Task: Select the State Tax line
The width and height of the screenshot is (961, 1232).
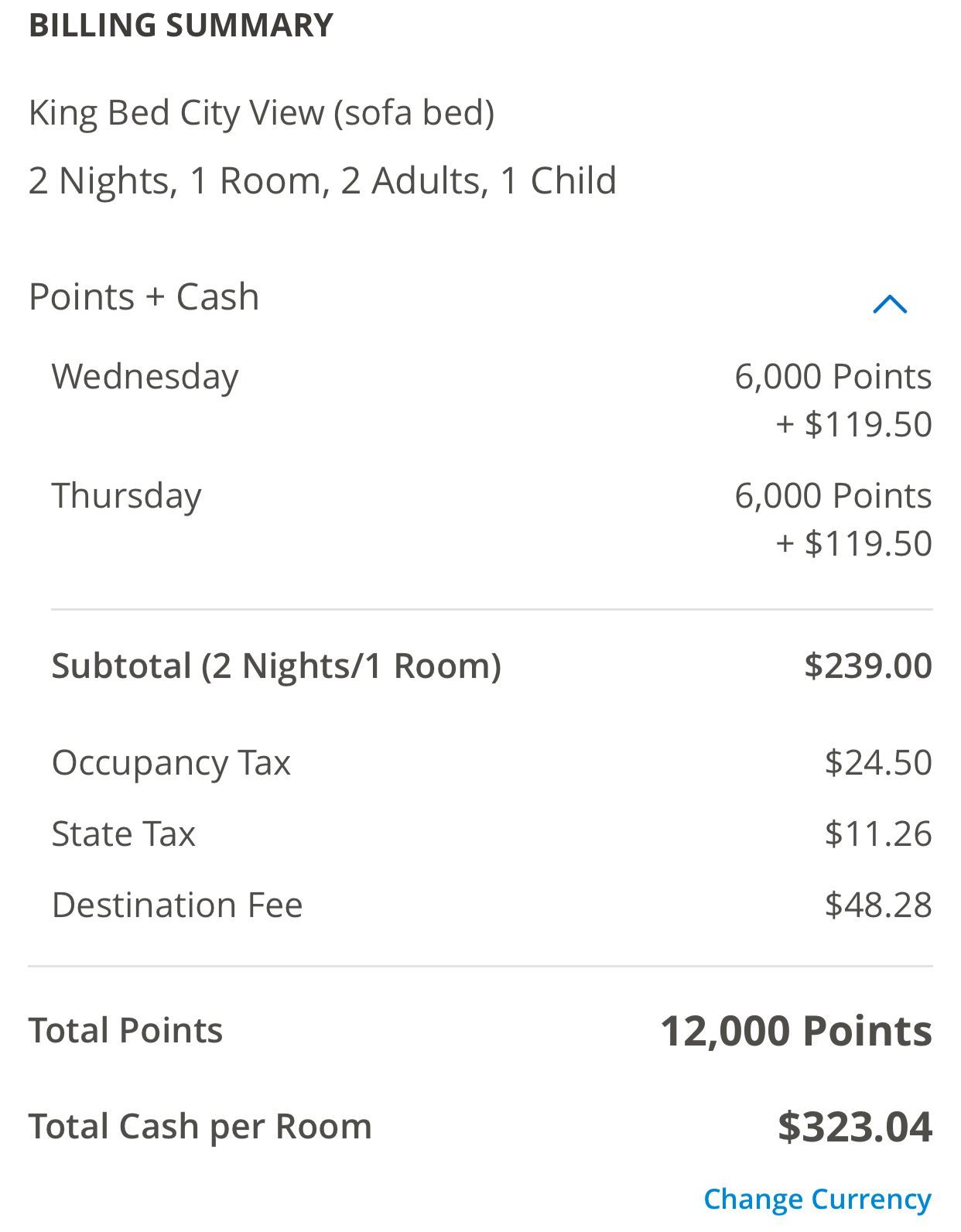Action: click(491, 834)
